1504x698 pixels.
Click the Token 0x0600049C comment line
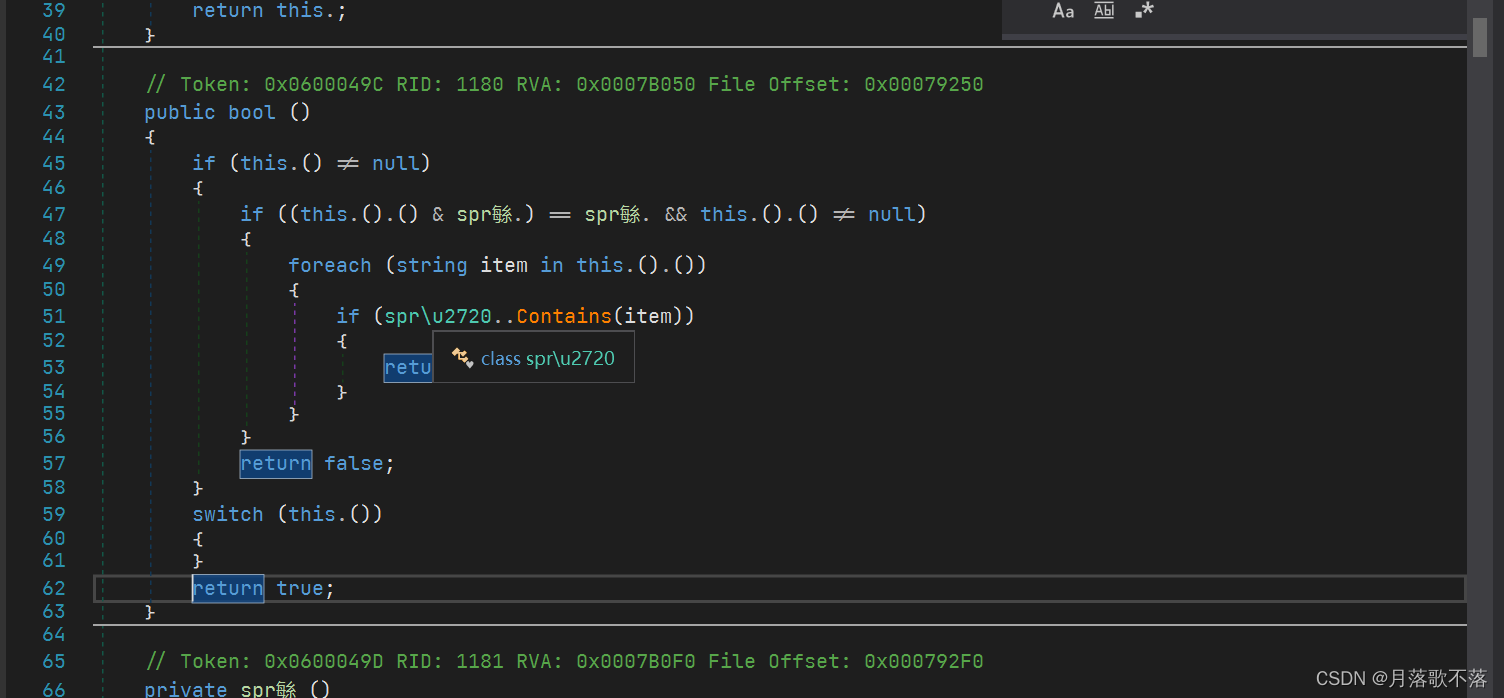564,85
